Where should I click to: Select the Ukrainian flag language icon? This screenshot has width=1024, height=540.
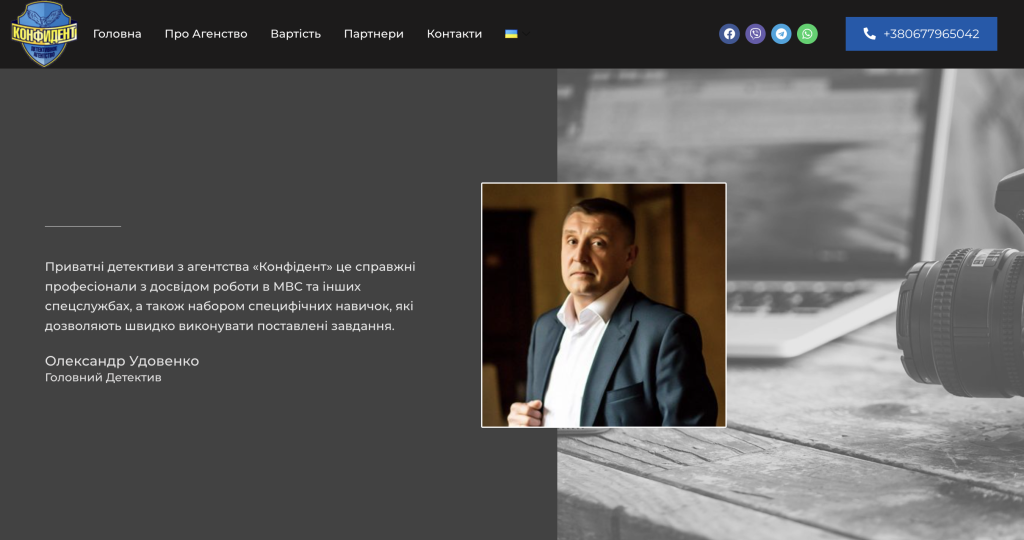point(511,34)
